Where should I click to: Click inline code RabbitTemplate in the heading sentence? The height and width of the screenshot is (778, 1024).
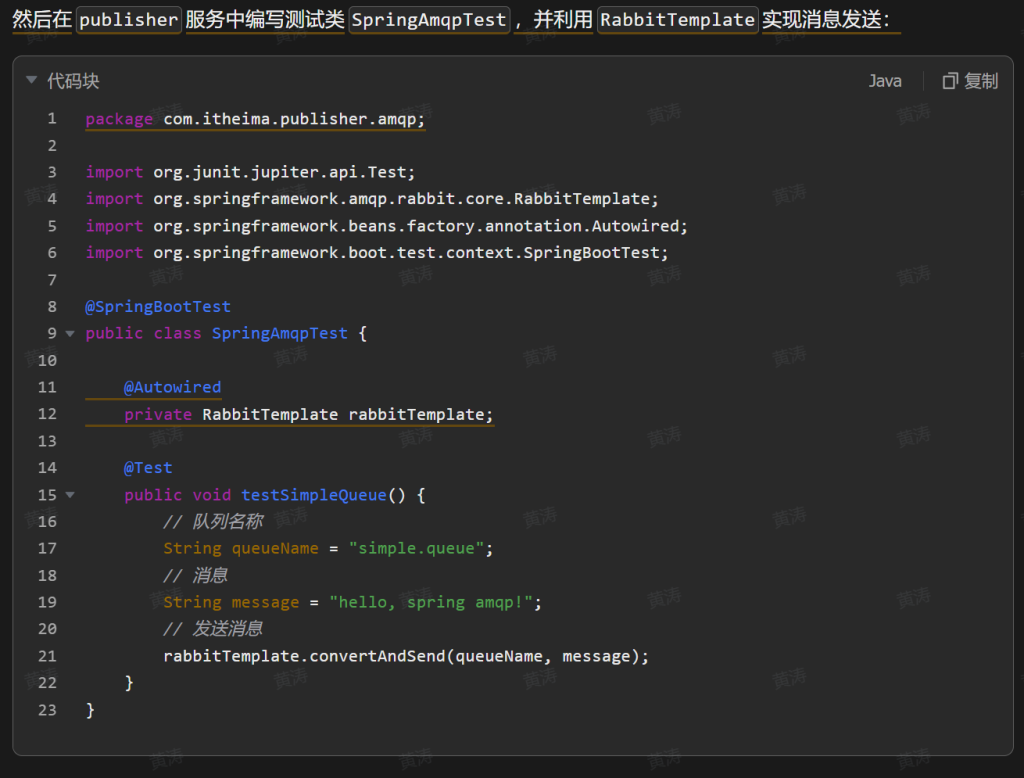coord(677,20)
